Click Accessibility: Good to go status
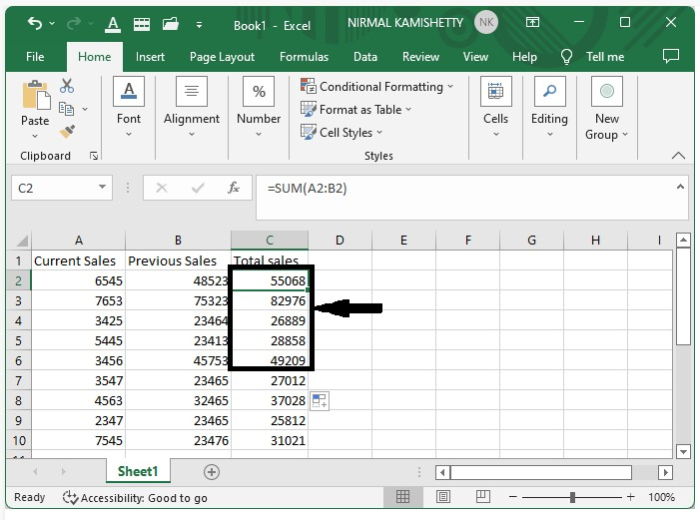700x520 pixels. pyautogui.click(x=135, y=497)
